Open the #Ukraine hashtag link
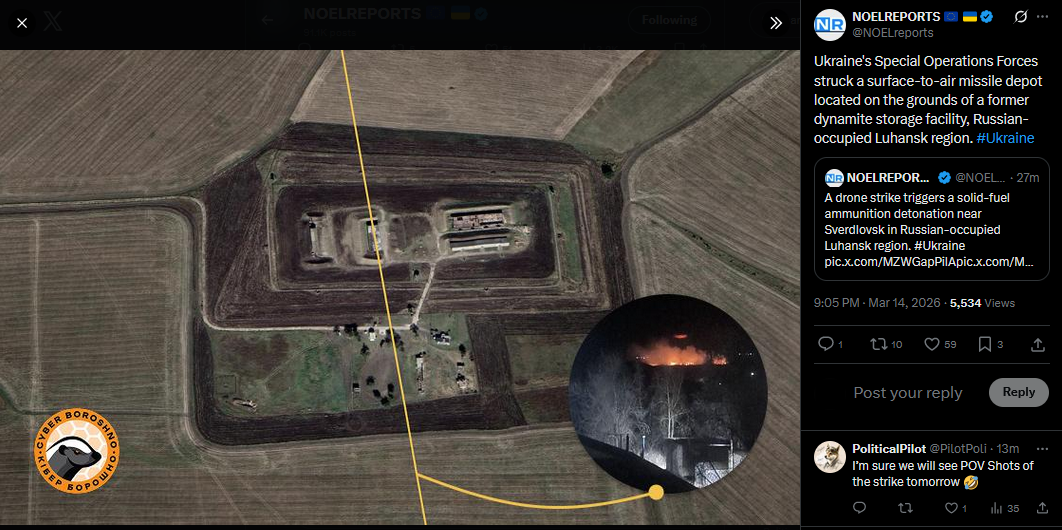The width and height of the screenshot is (1062, 530). pos(1005,138)
